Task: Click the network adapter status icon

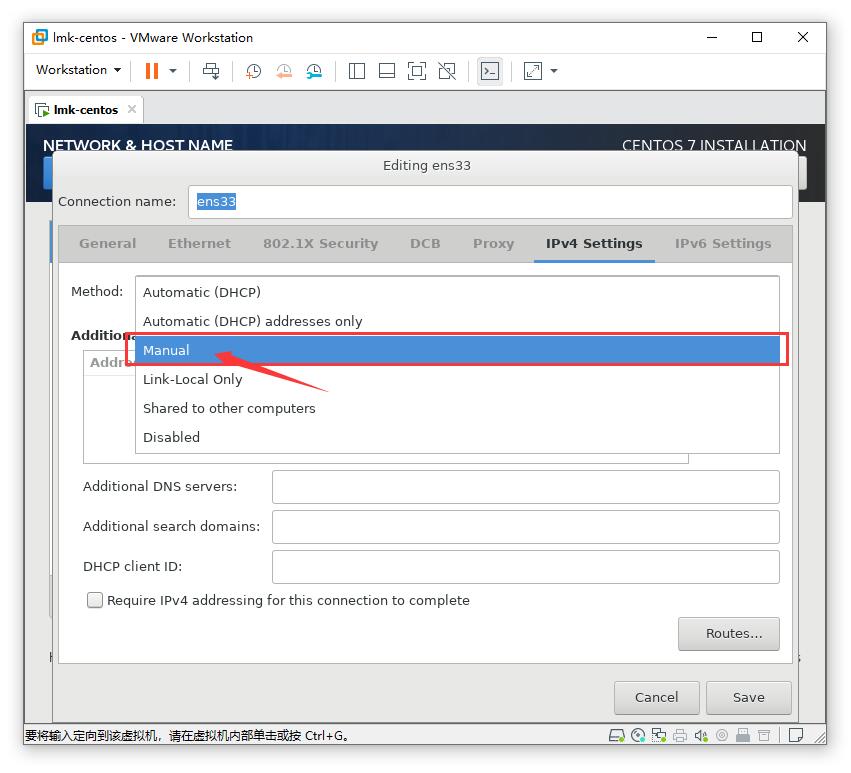Action: click(659, 736)
